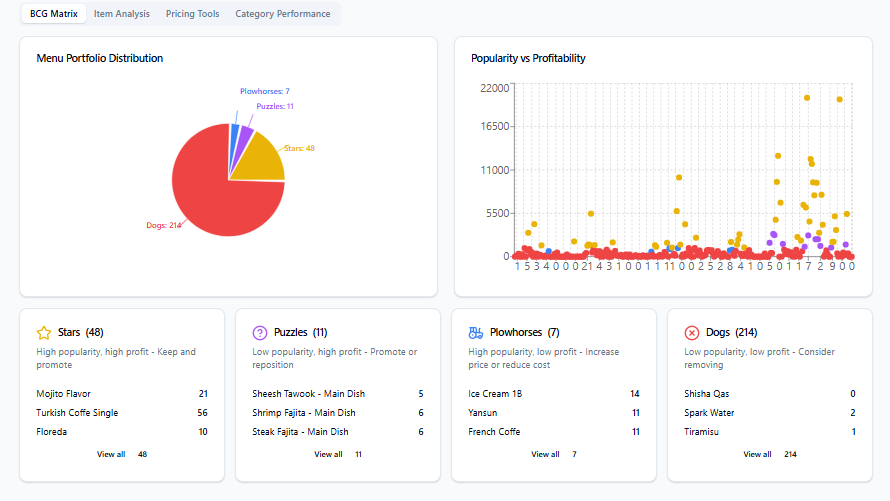The height and width of the screenshot is (501, 890).
Task: View all 48 Stars items
Action: pos(121,454)
